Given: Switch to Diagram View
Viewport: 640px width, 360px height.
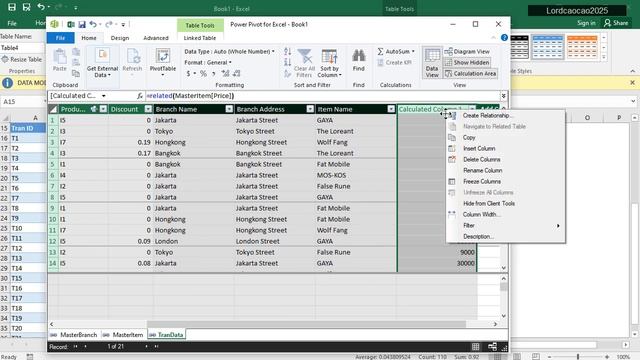Looking at the screenshot, I should [x=467, y=51].
